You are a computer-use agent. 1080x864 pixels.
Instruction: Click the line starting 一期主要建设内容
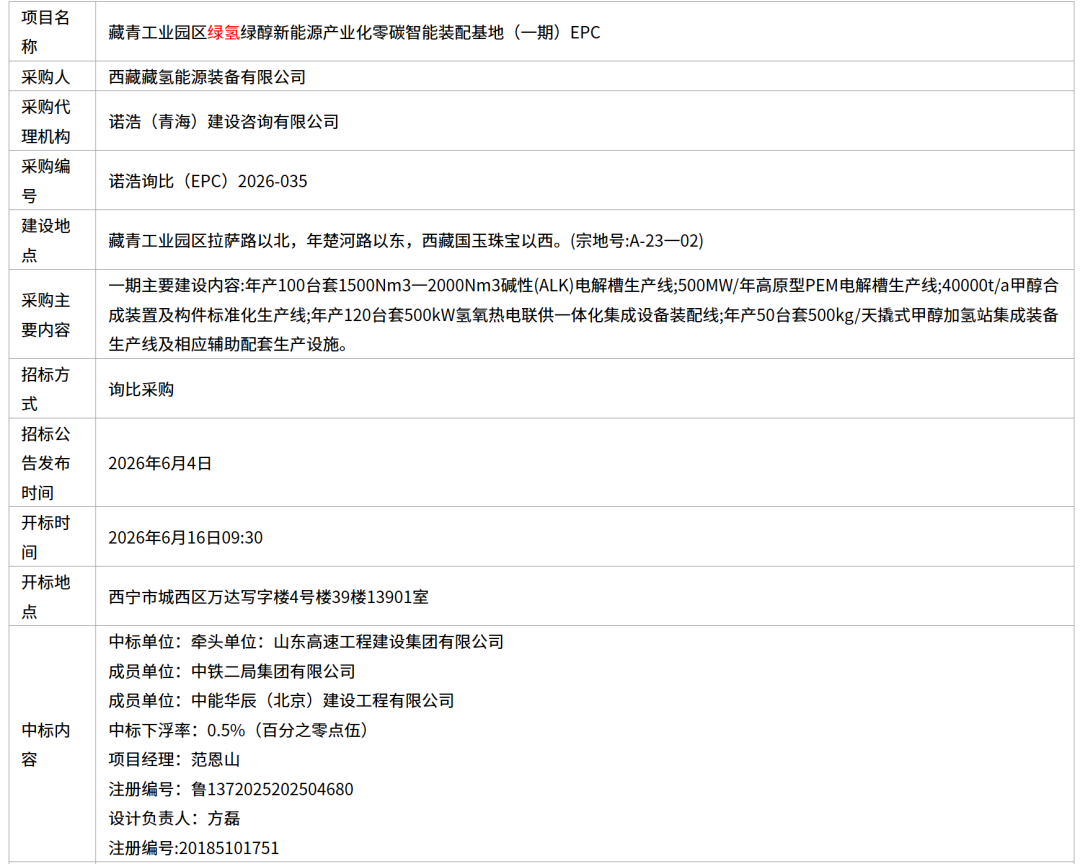[x=583, y=285]
